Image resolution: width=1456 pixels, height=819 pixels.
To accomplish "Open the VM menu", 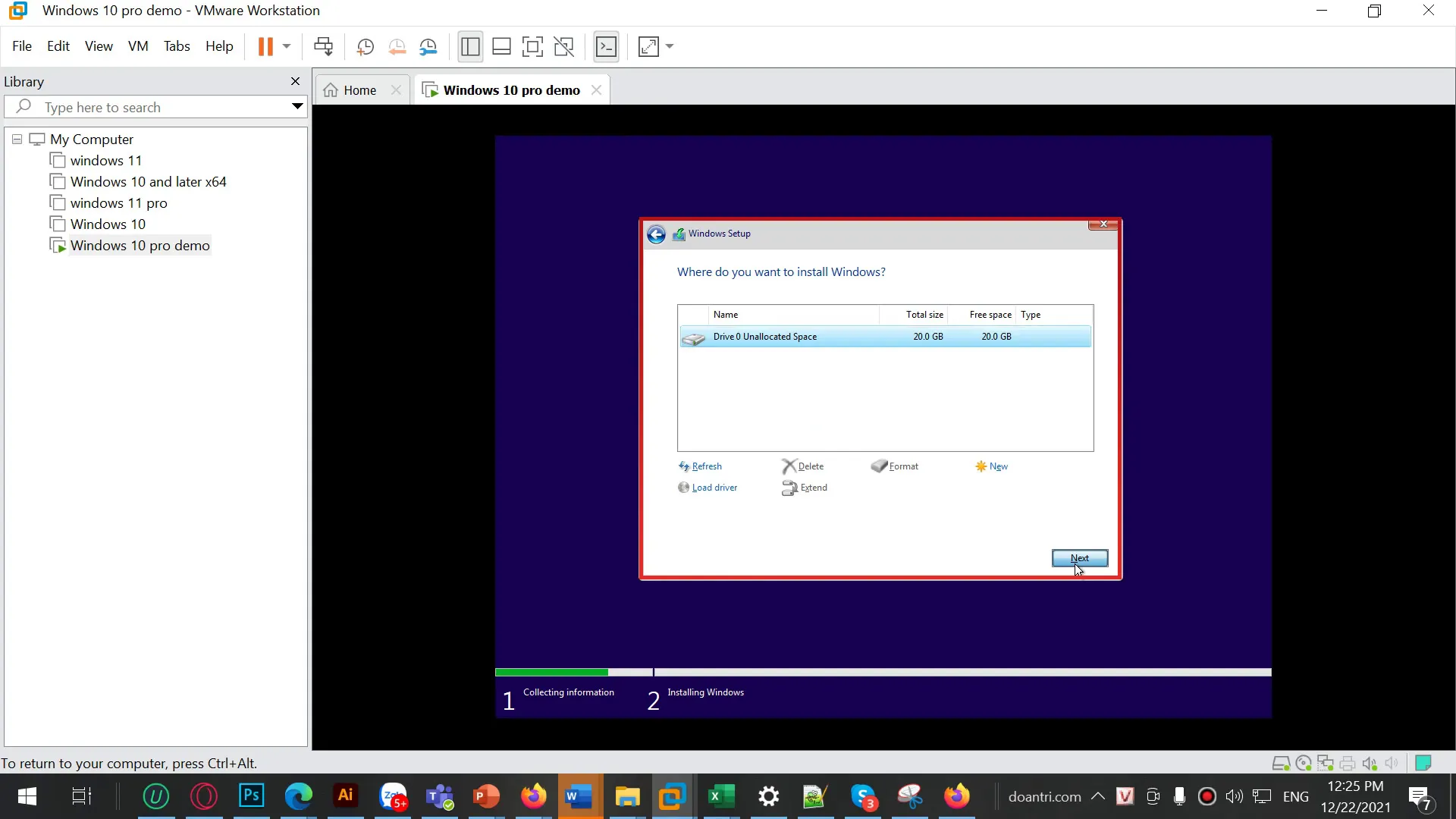I will pyautogui.click(x=138, y=46).
